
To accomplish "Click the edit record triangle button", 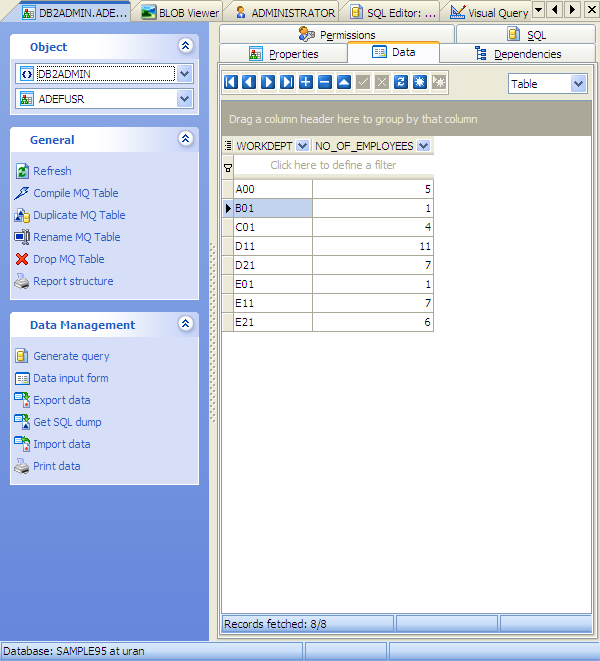I will pos(344,82).
